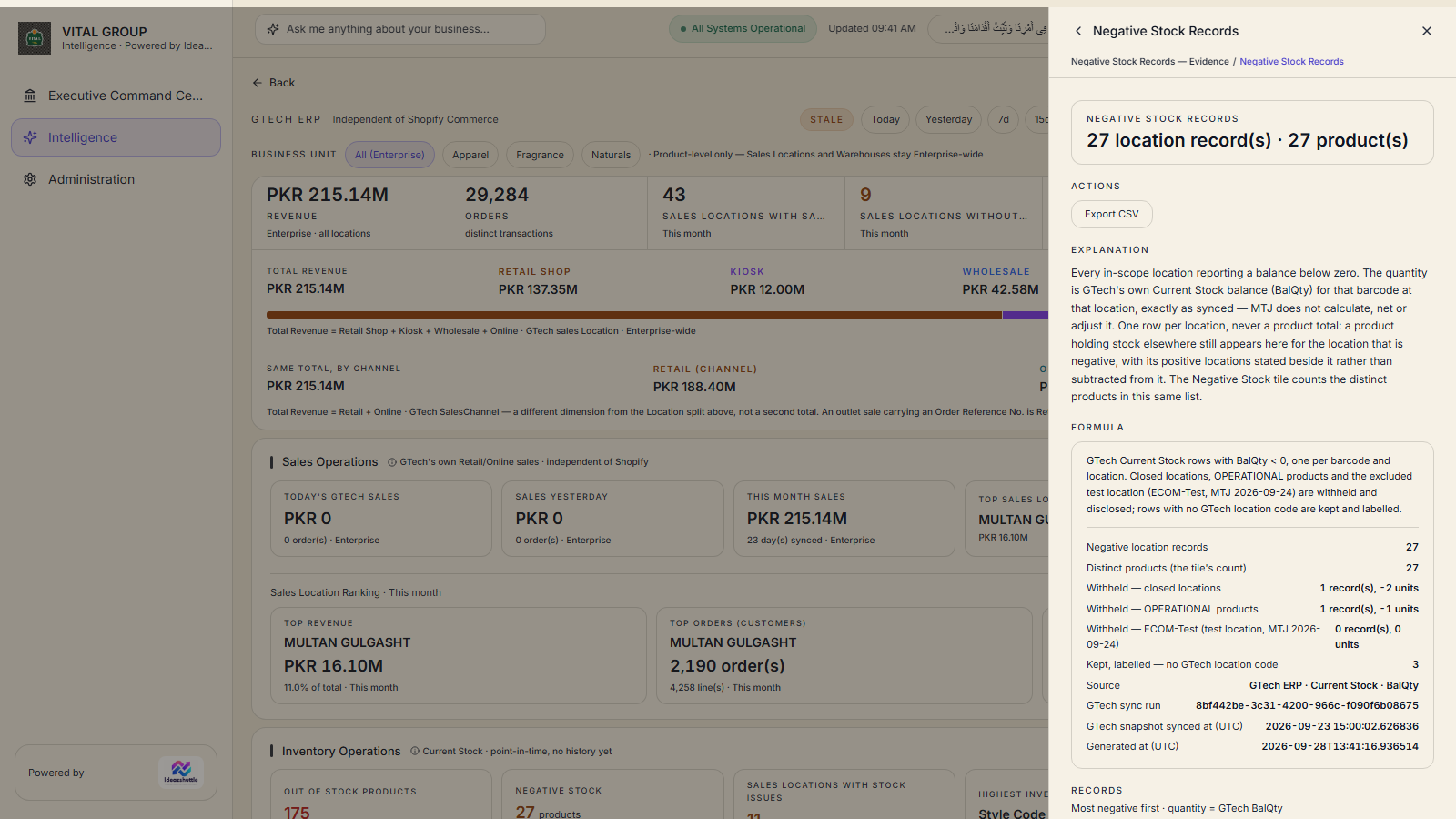Click the Negative Stock 27 products tile
1456x819 pixels.
coord(612,794)
